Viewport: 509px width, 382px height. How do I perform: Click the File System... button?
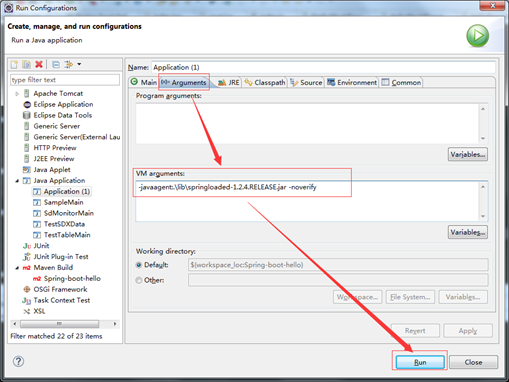point(410,297)
